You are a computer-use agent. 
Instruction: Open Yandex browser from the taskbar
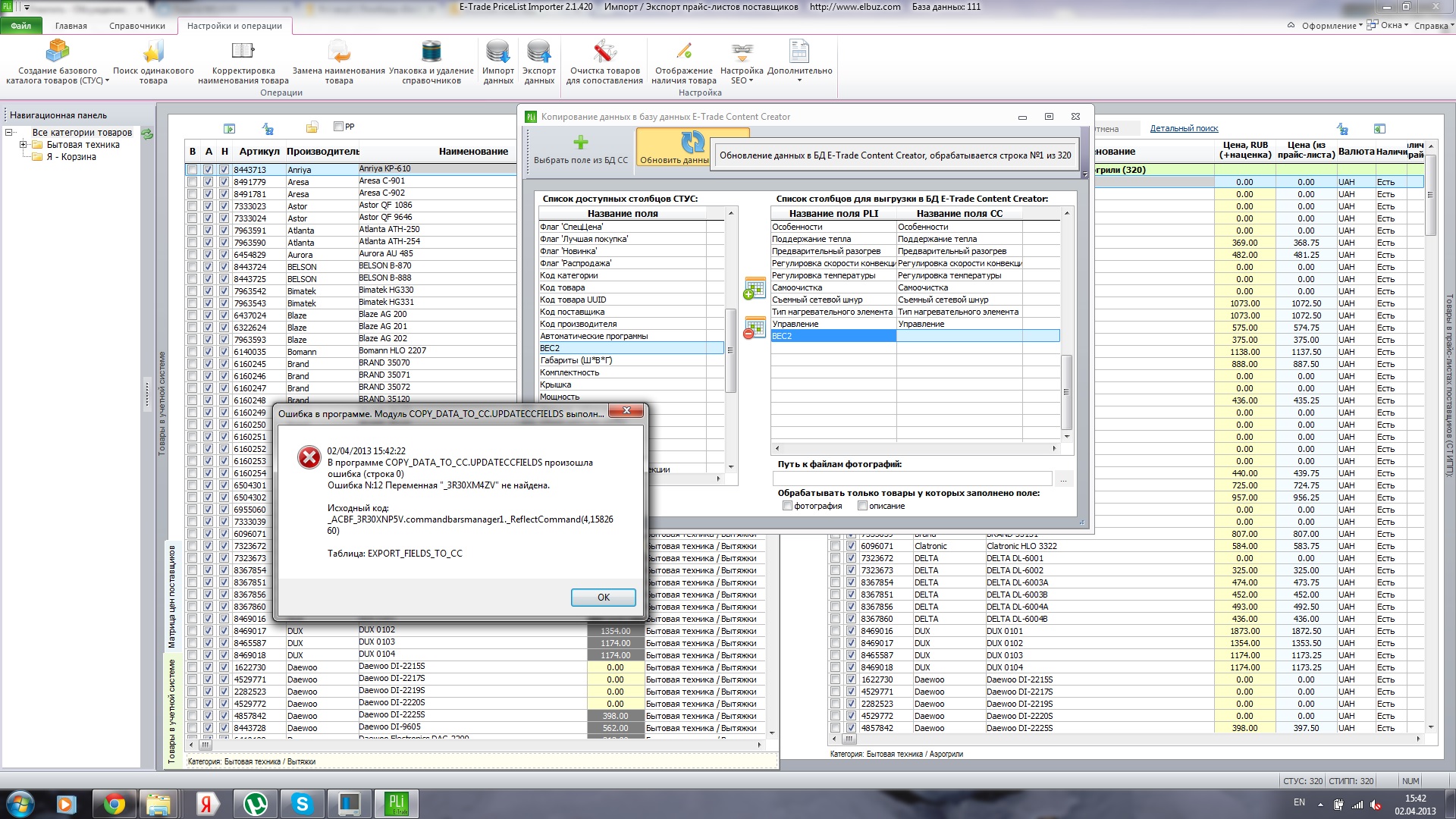206,804
